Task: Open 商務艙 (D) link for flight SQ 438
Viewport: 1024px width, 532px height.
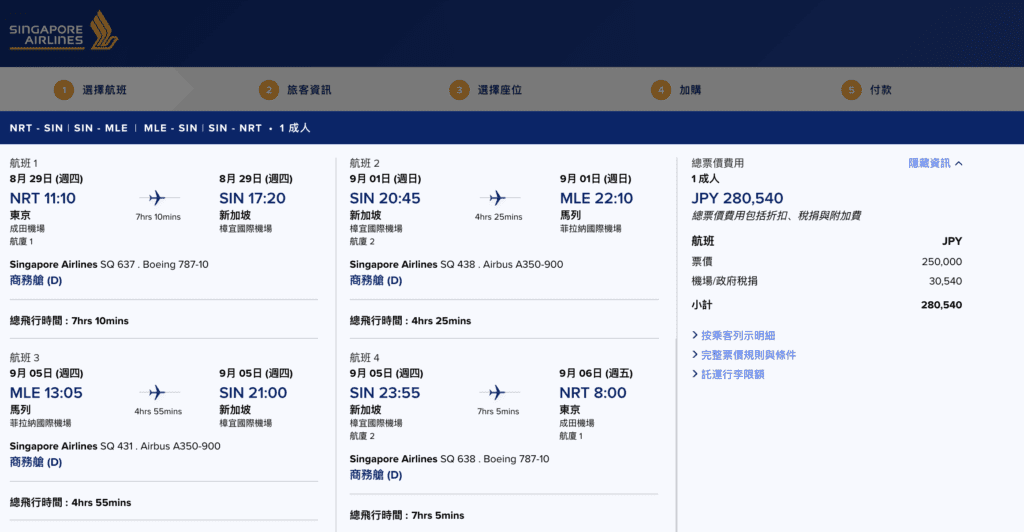Action: pyautogui.click(x=376, y=280)
